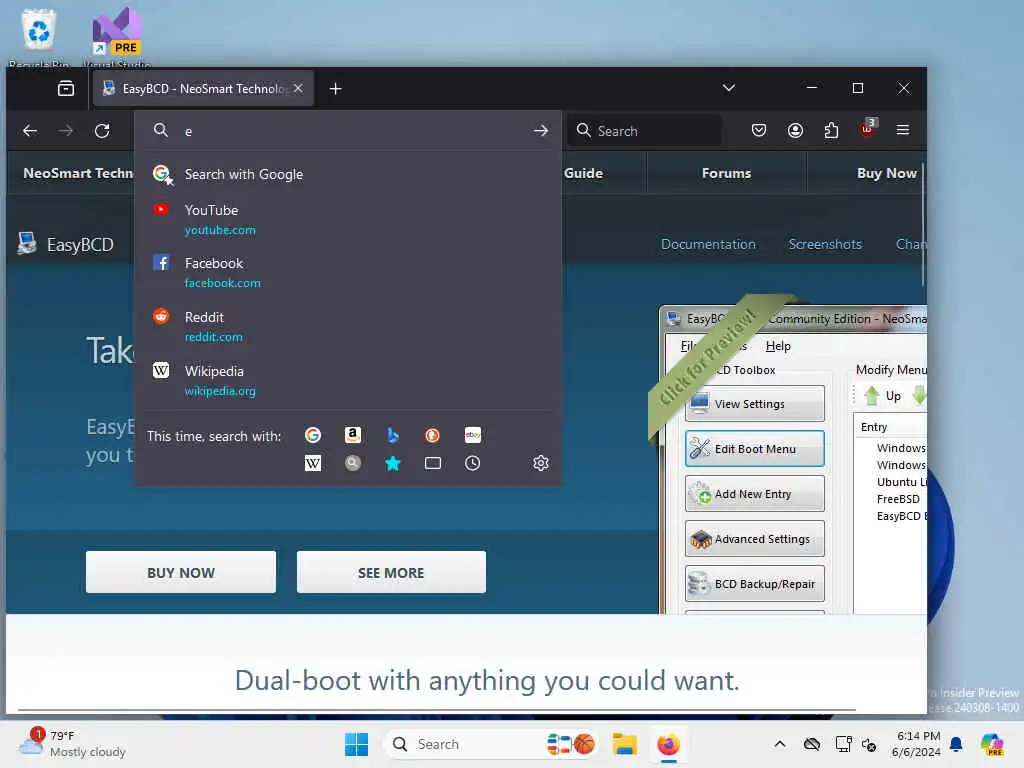Search this time with DuckDuckGo icon
This screenshot has width=1024, height=768.
[432, 435]
